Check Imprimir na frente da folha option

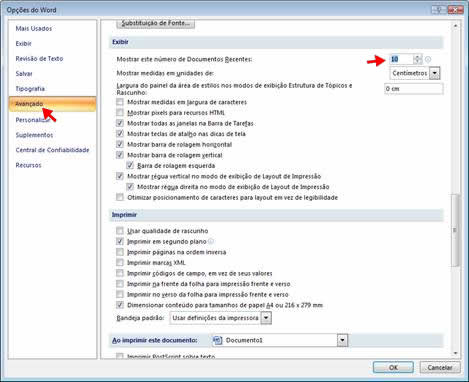(x=120, y=284)
